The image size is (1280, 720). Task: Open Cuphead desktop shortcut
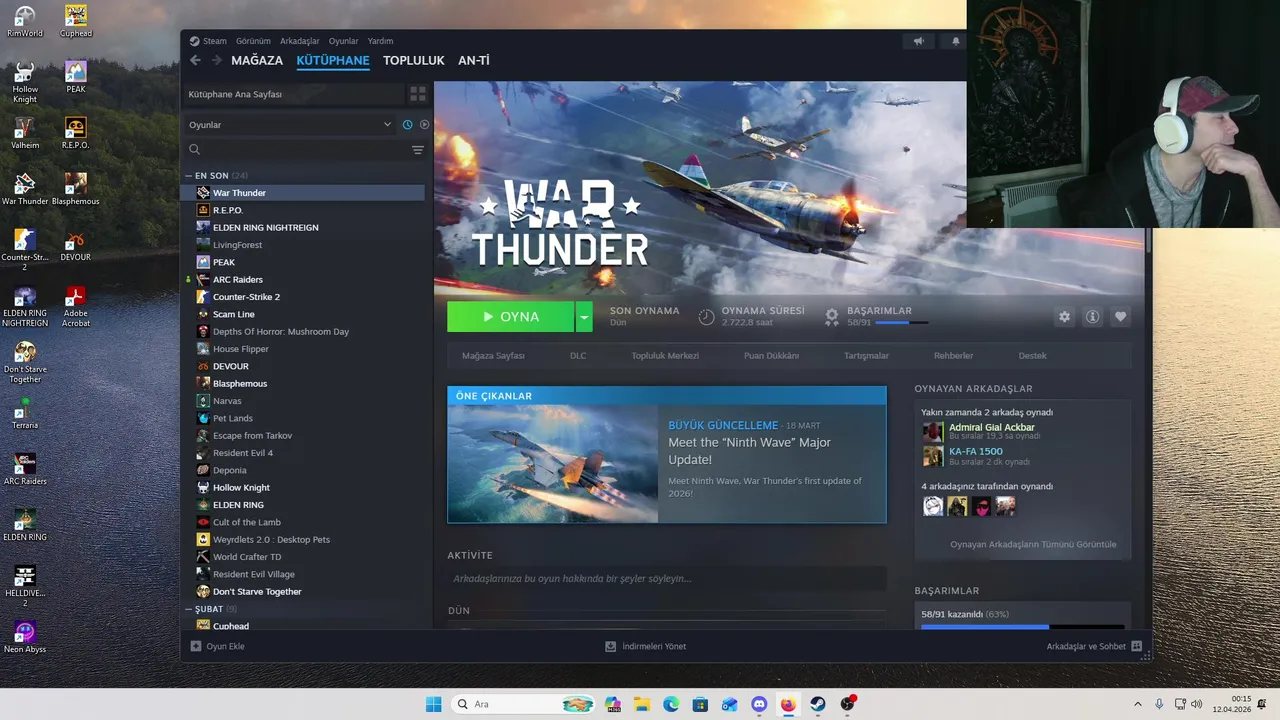(x=76, y=21)
